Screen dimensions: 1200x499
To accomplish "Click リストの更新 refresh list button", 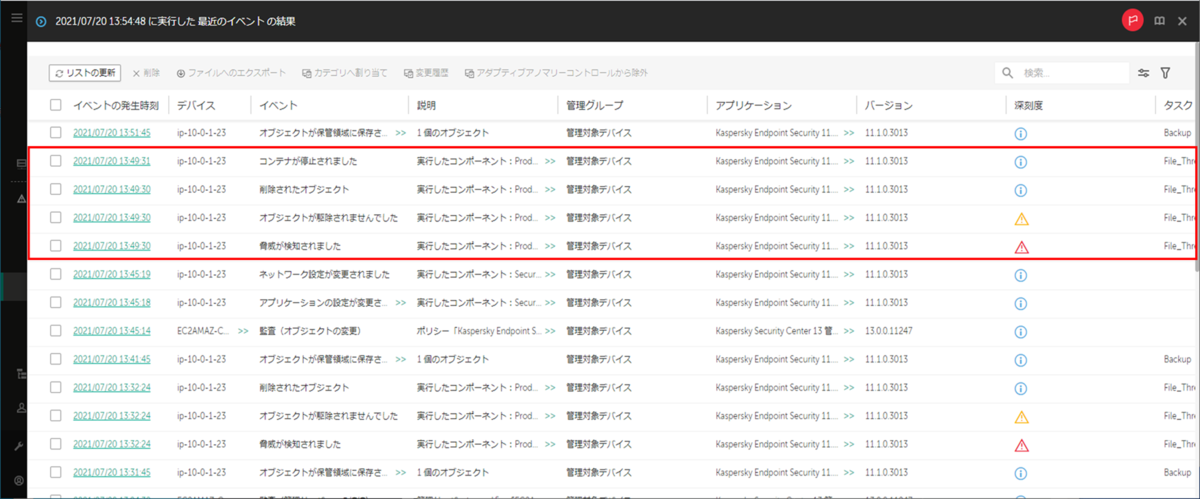I will [x=85, y=73].
